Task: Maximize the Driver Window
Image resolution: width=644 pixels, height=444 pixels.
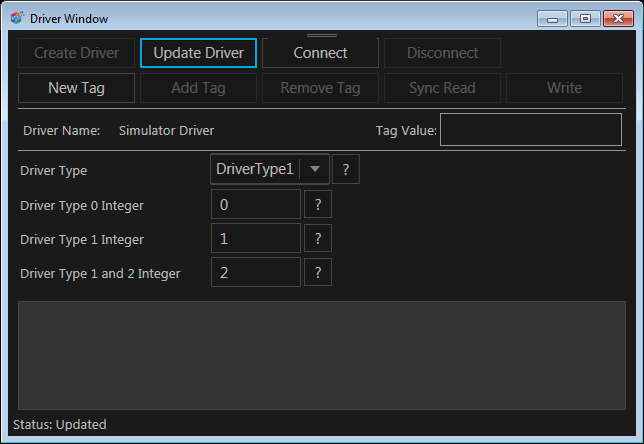Action: point(585,19)
